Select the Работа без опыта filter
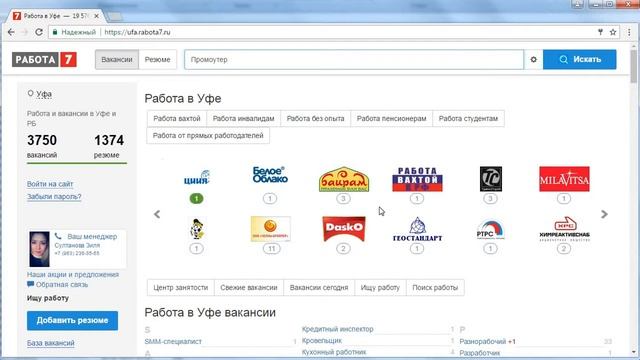The width and height of the screenshot is (640, 360). click(x=316, y=118)
